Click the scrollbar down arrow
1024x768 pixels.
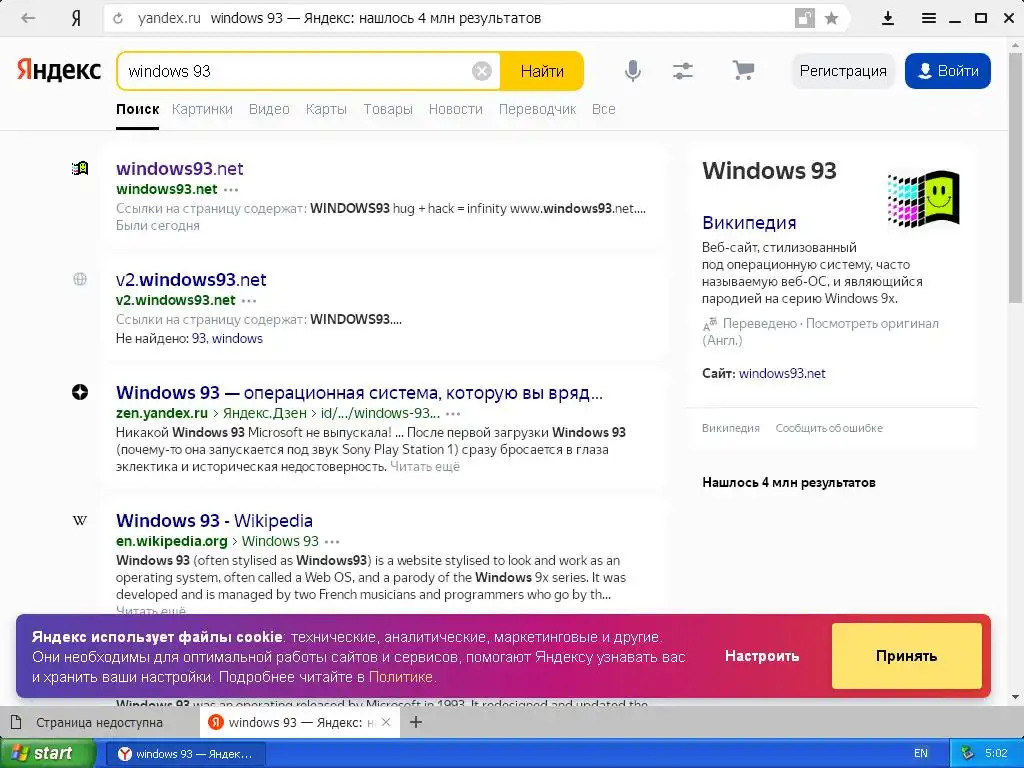tap(1016, 697)
